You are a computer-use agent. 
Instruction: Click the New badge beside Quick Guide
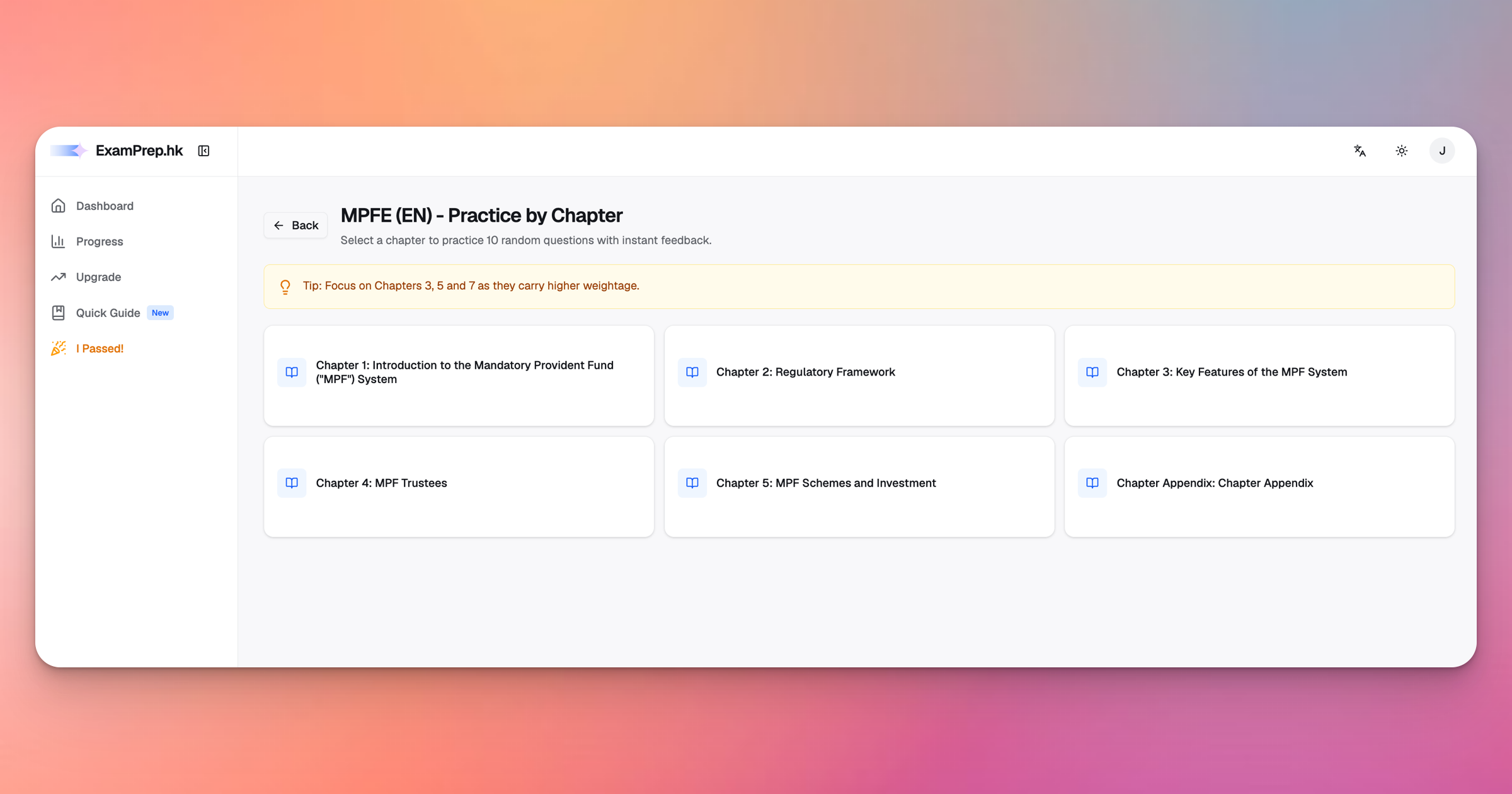pos(160,313)
